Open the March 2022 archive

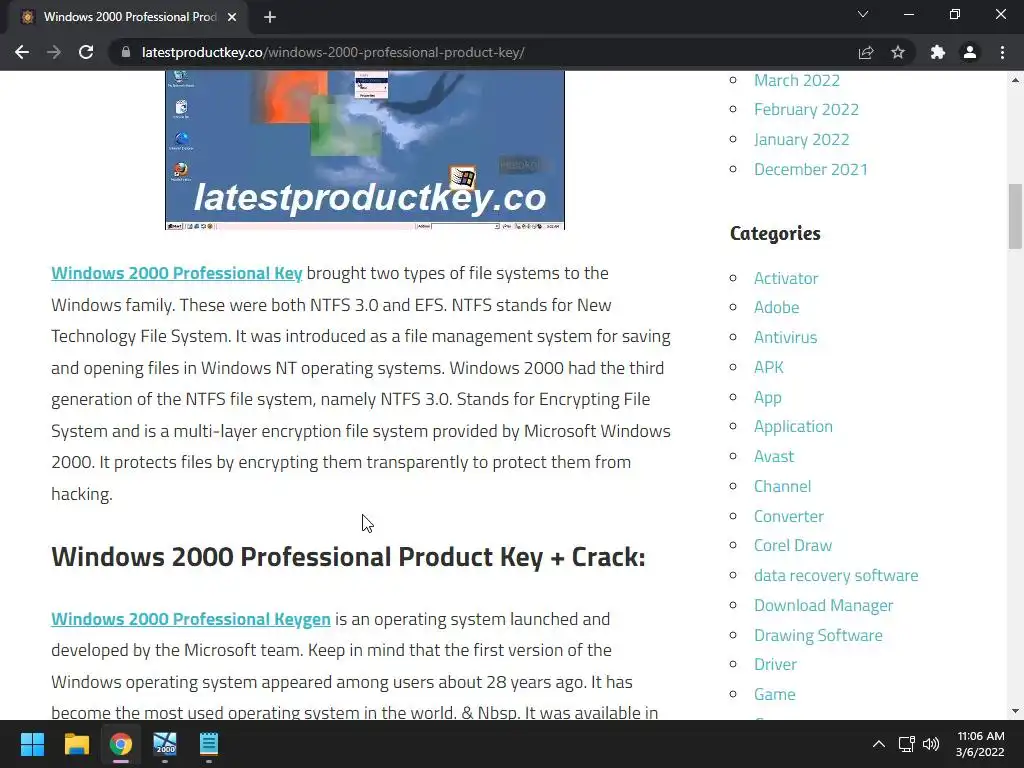(797, 80)
